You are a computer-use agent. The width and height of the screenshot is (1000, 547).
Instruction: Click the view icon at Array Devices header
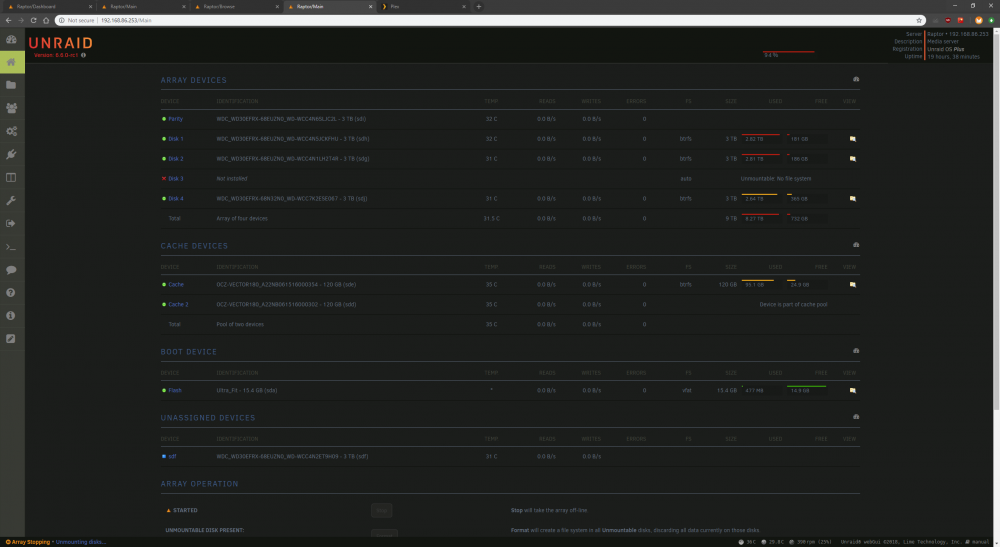point(856,79)
